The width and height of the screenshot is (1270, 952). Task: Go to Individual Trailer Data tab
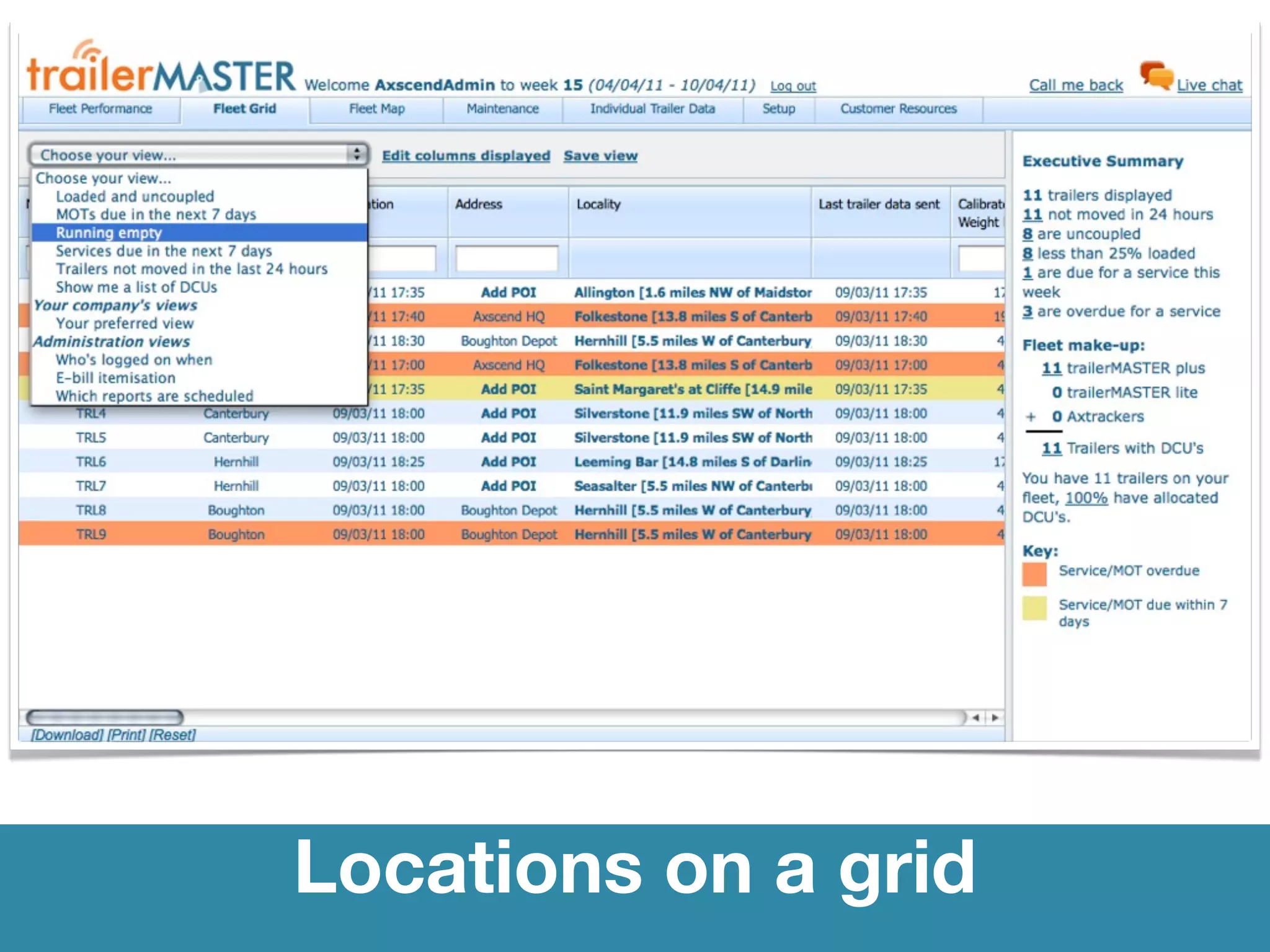click(652, 109)
